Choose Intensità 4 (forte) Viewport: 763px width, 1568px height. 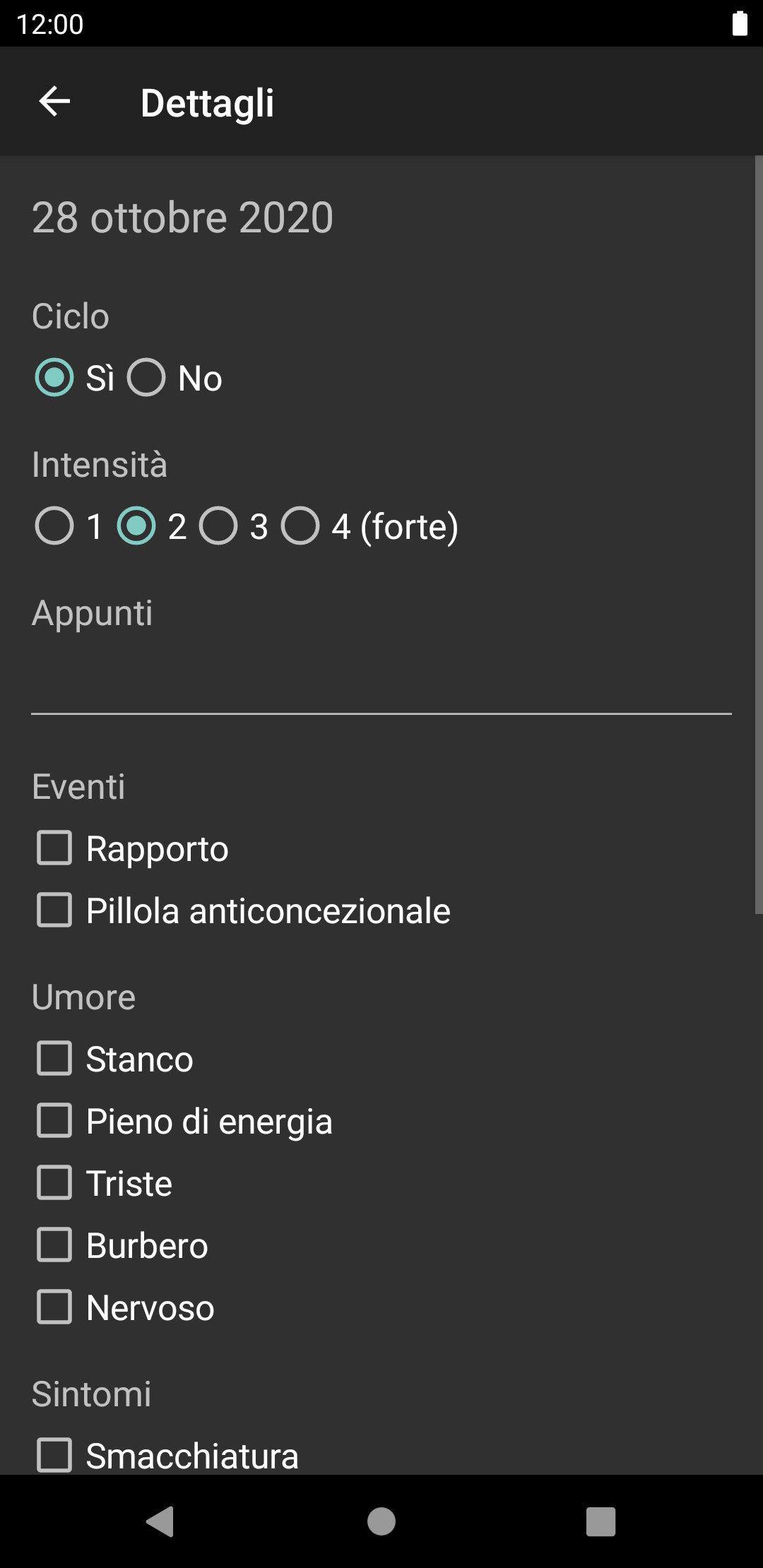300,526
